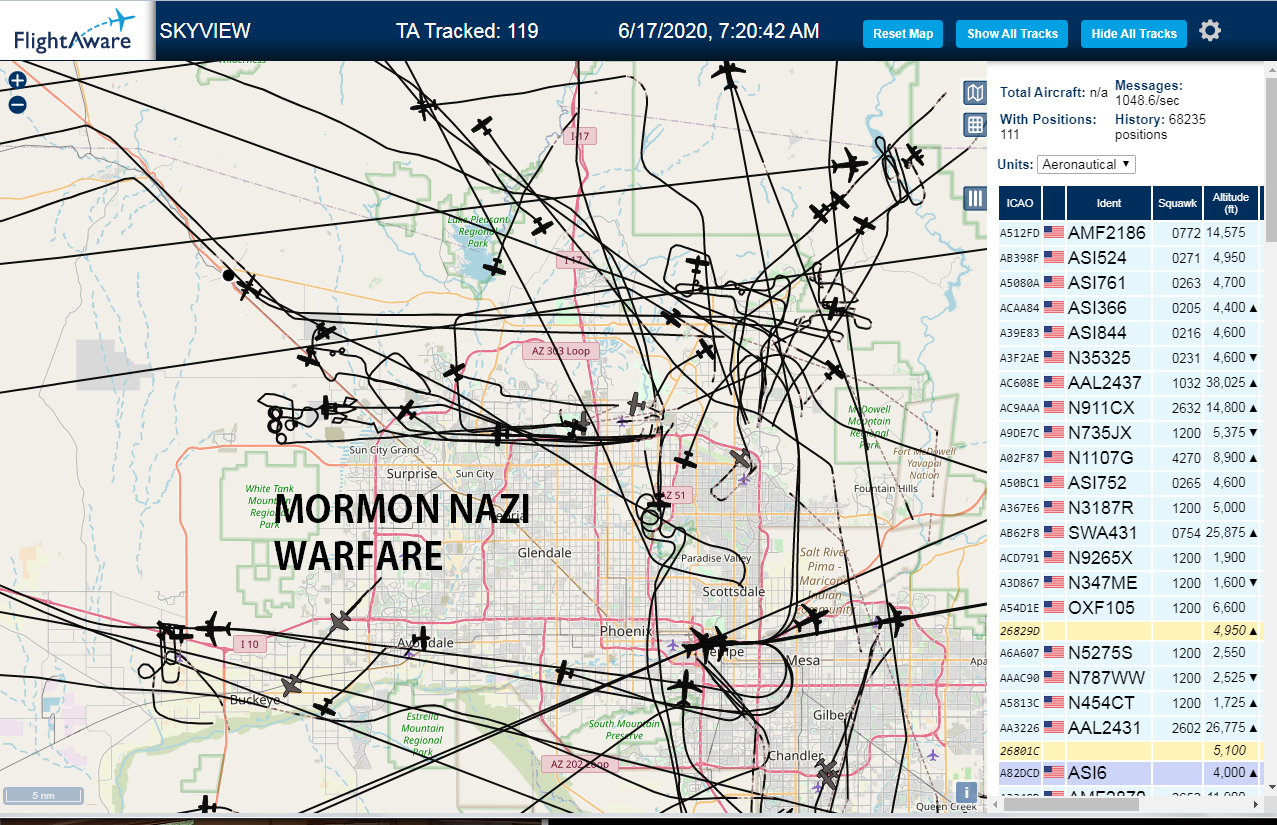Toggle the sidebar columns icon
The width and height of the screenshot is (1277, 825).
[975, 198]
